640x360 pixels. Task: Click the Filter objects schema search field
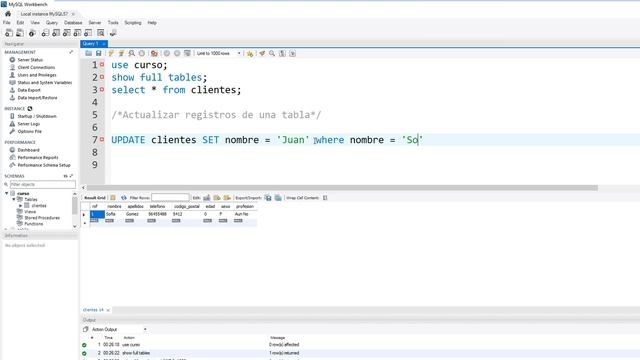coord(42,184)
